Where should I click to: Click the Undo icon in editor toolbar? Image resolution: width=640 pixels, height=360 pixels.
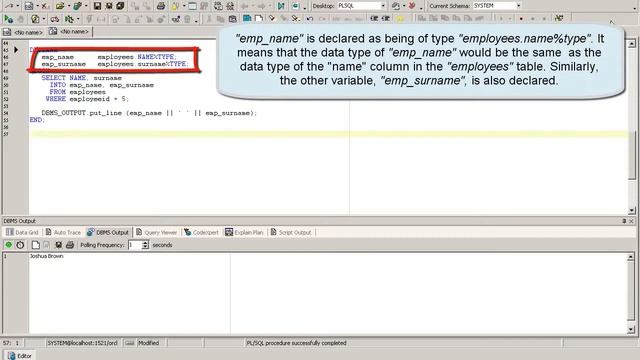[x=310, y=19]
